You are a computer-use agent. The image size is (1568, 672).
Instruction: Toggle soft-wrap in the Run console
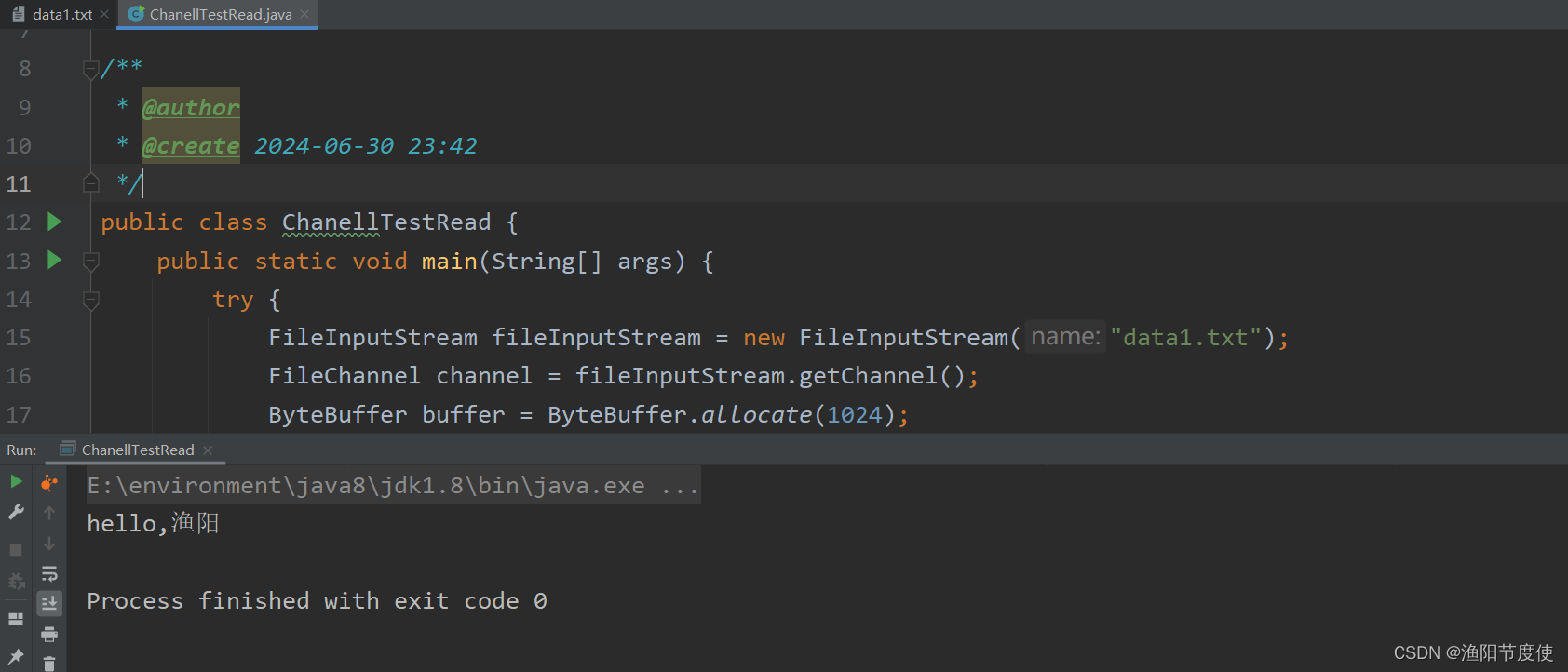pyautogui.click(x=49, y=574)
